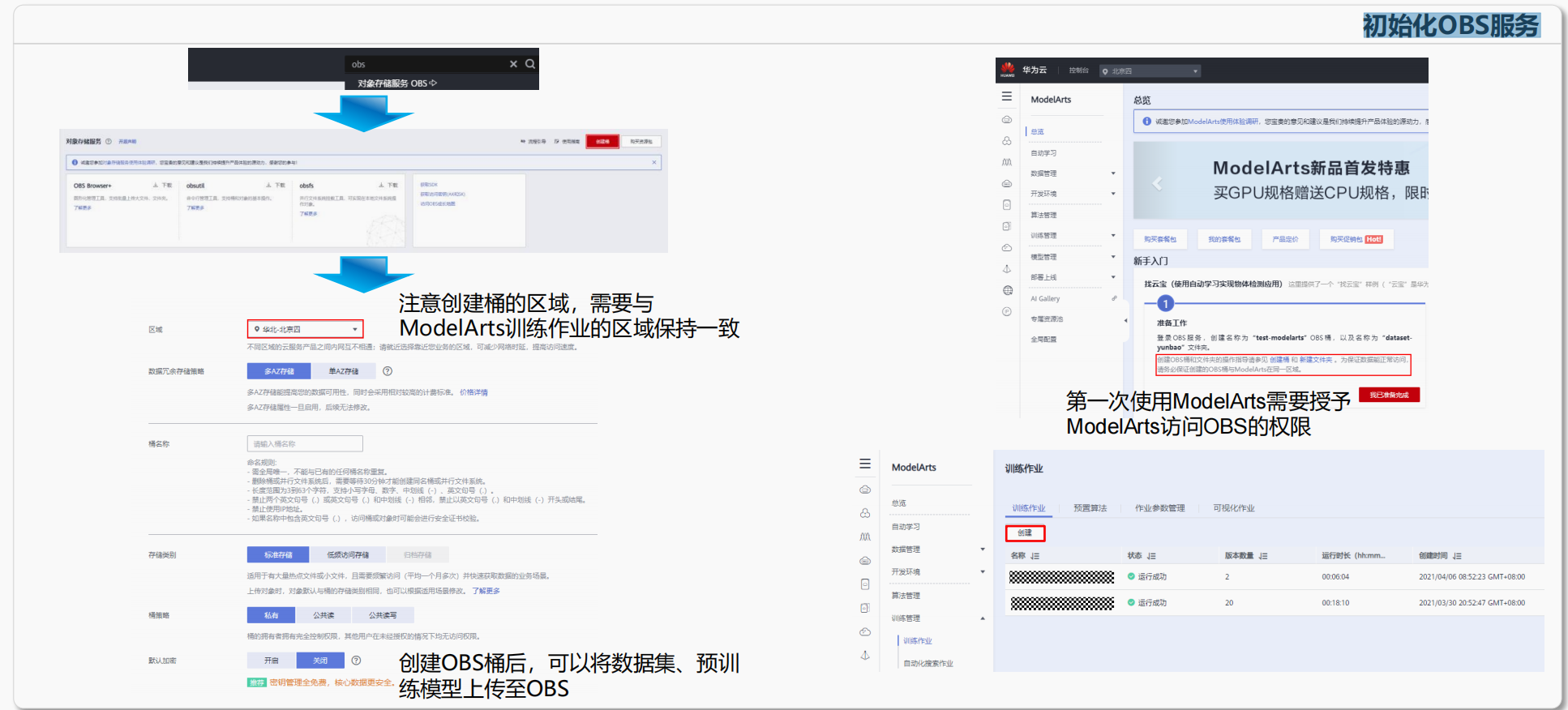Collapse 训练管理 in 训练作业 window sidebar
1568x710 pixels.
[983, 618]
